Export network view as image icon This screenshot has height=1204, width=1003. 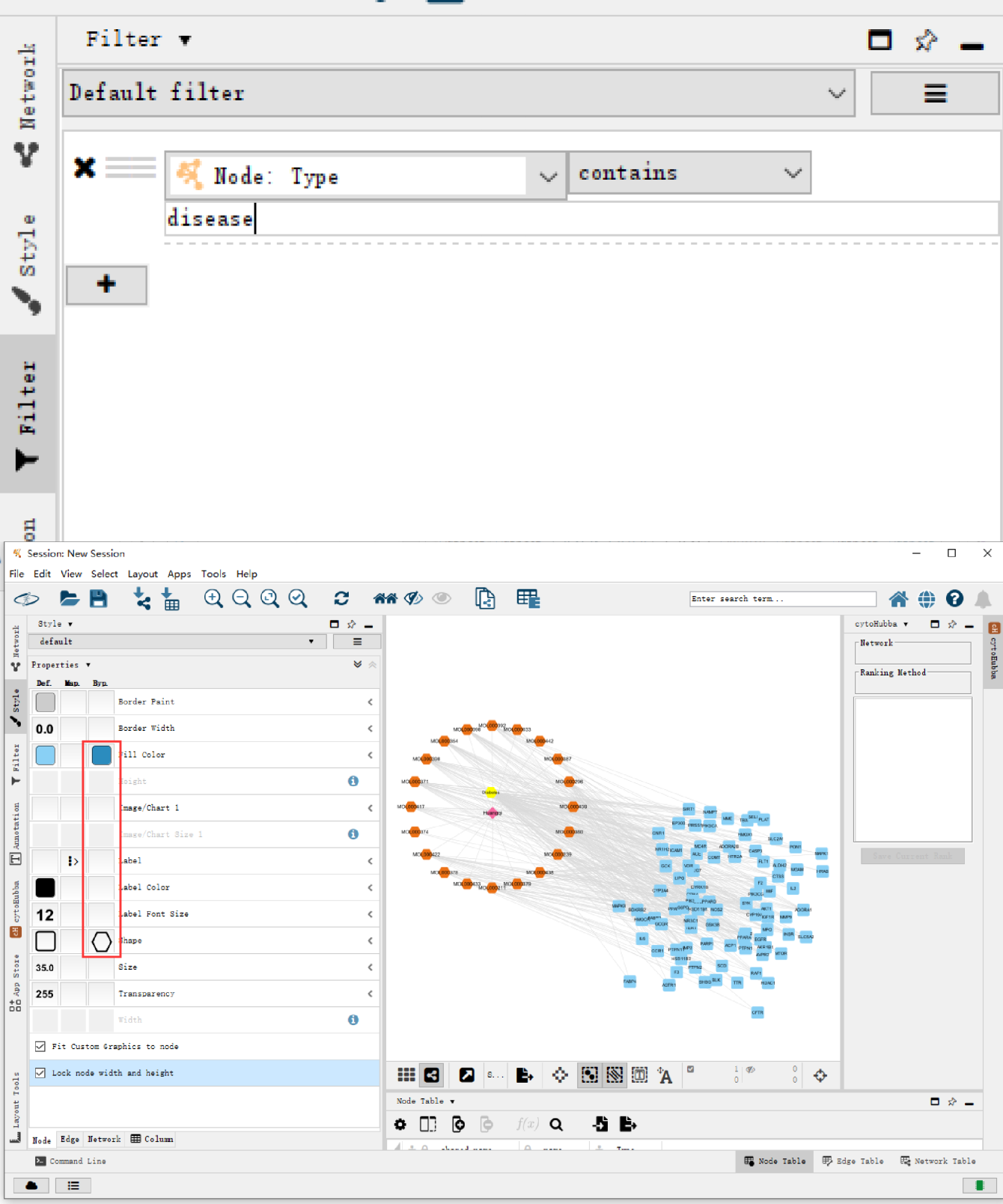(x=525, y=1075)
